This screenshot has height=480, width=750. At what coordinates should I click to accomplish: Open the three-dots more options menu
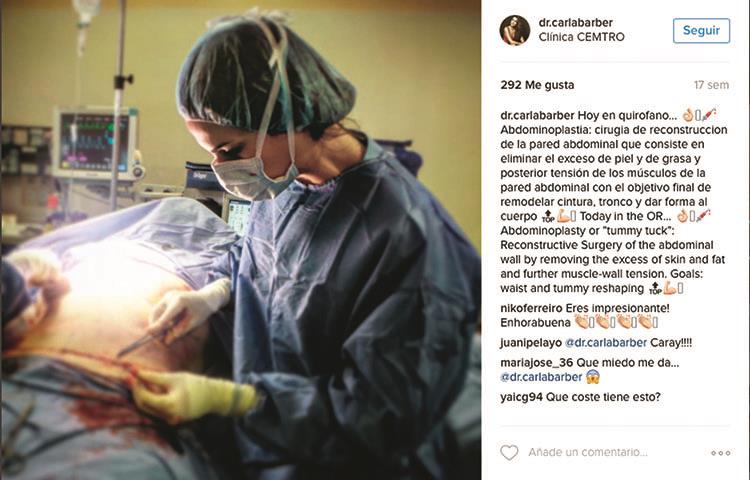(x=720, y=453)
